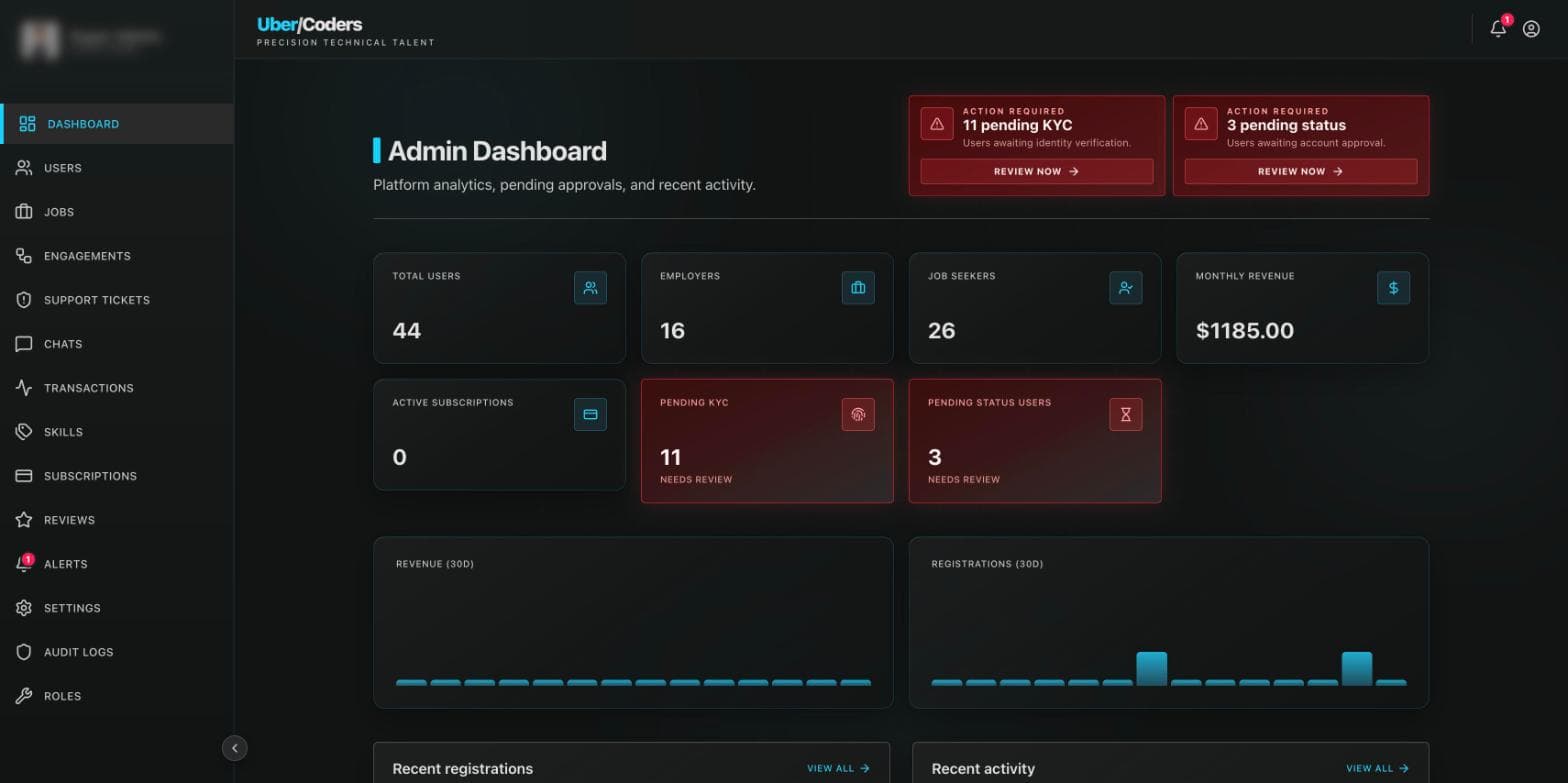Click the Employers card briefcase icon

[x=858, y=288]
